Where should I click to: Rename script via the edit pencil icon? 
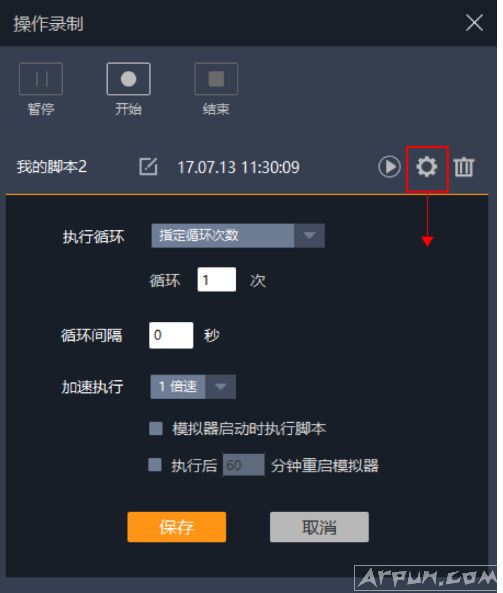pos(148,167)
